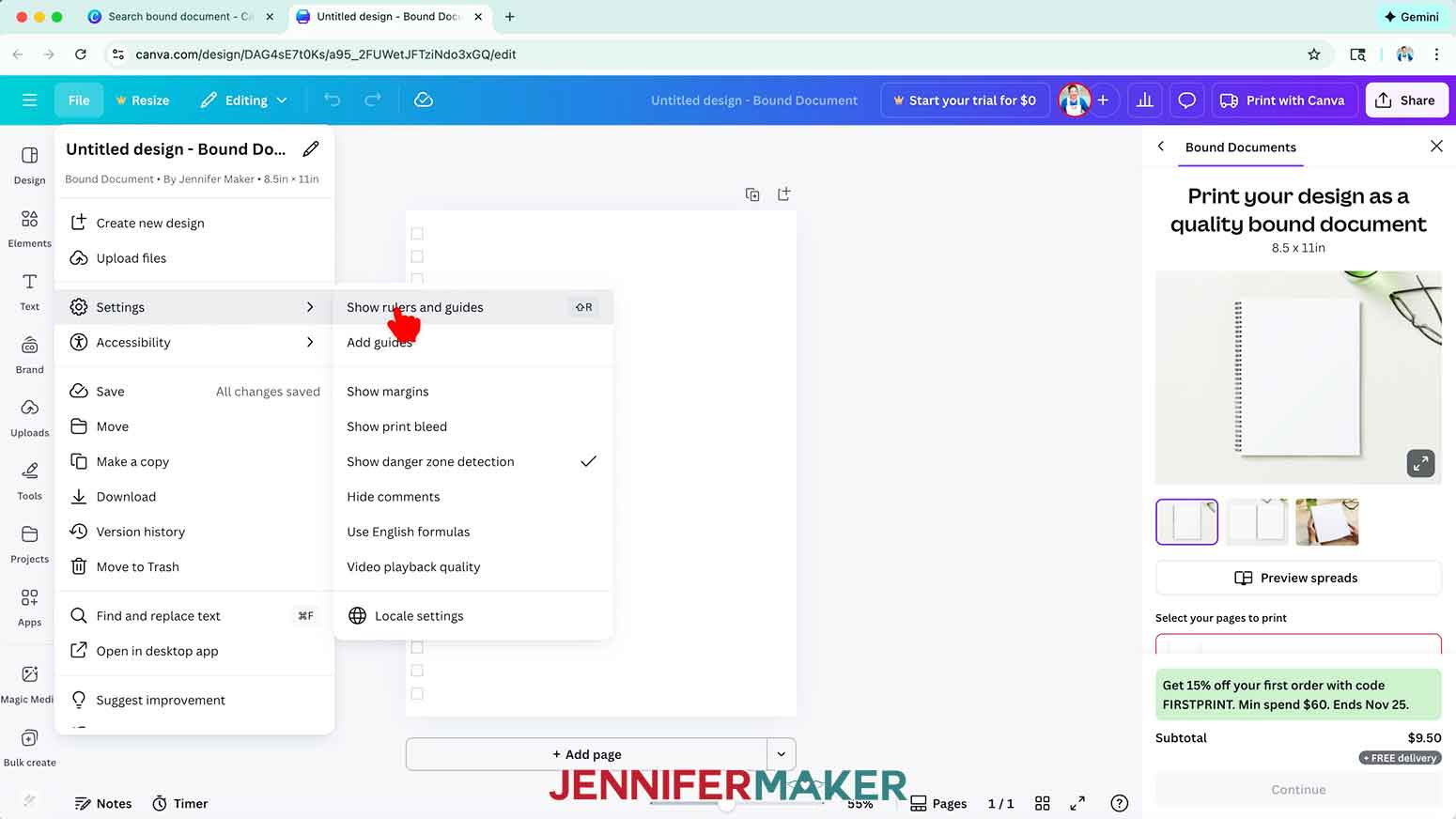Open help question mark icon

tap(1119, 803)
